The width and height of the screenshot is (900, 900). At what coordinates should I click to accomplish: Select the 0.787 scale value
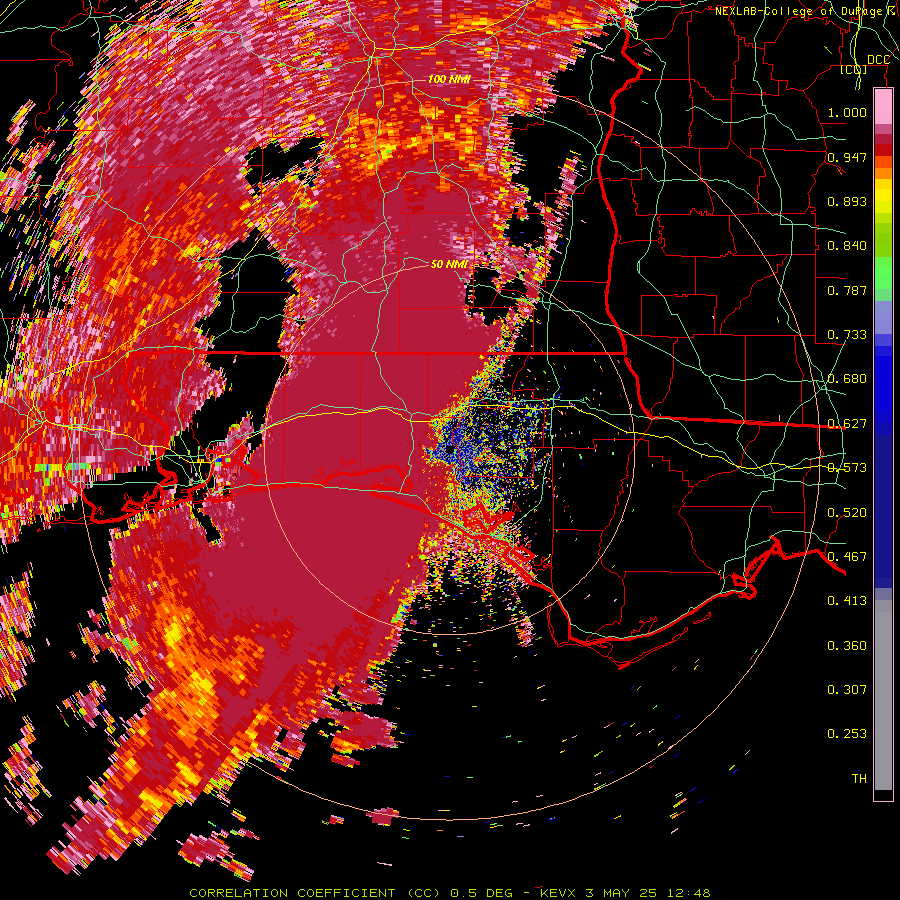tap(847, 290)
